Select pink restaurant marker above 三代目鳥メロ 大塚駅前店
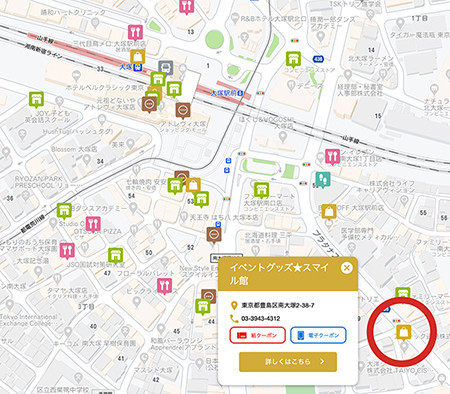Screen dimensions: 450x394 coord(135,33)
